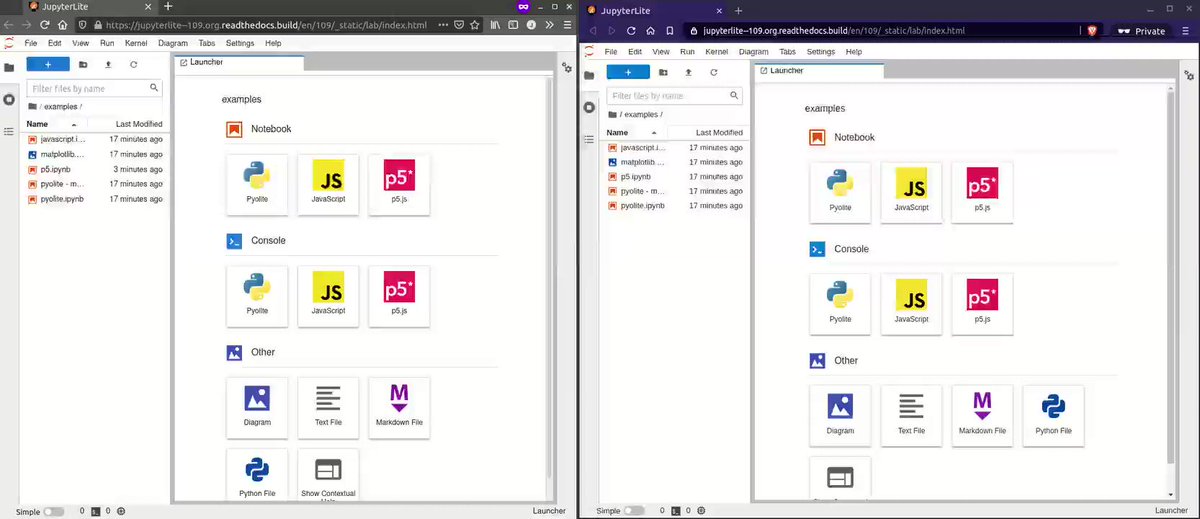
Task: Open p5.js console in right Brave window
Action: (982, 304)
